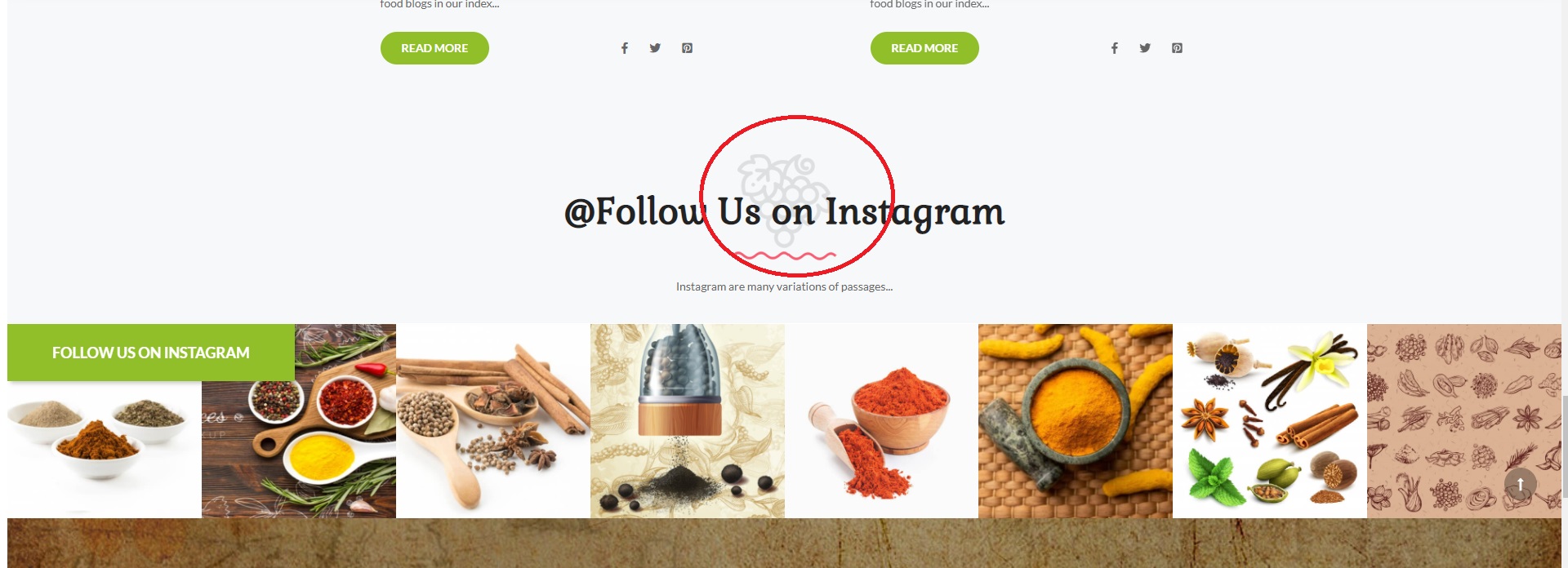
Task: Click the right post's Pinterest share icon
Action: (x=1178, y=48)
